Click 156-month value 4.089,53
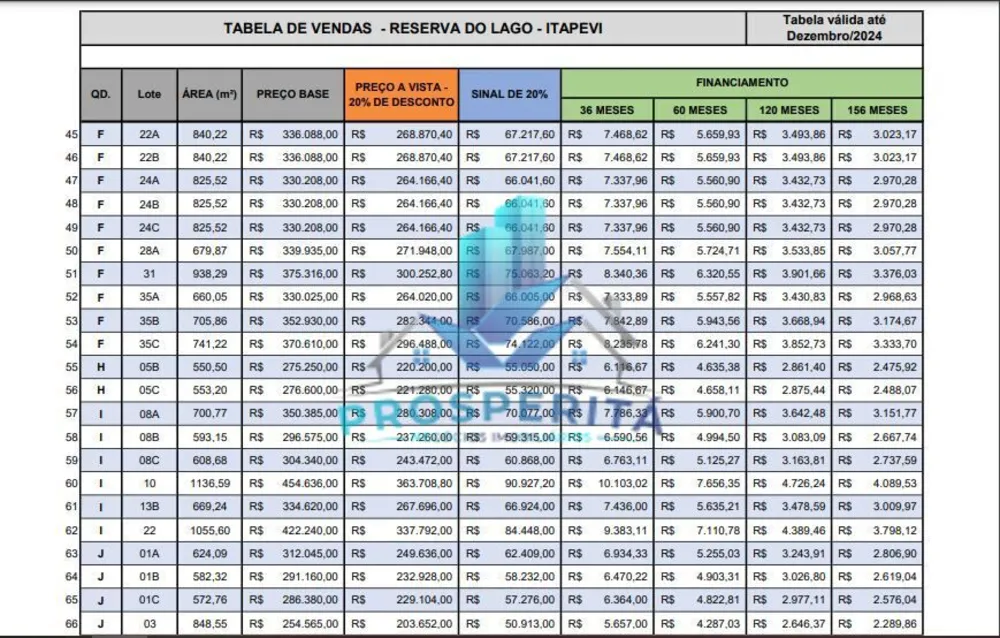Viewport: 1000px width, 638px height. click(x=895, y=484)
